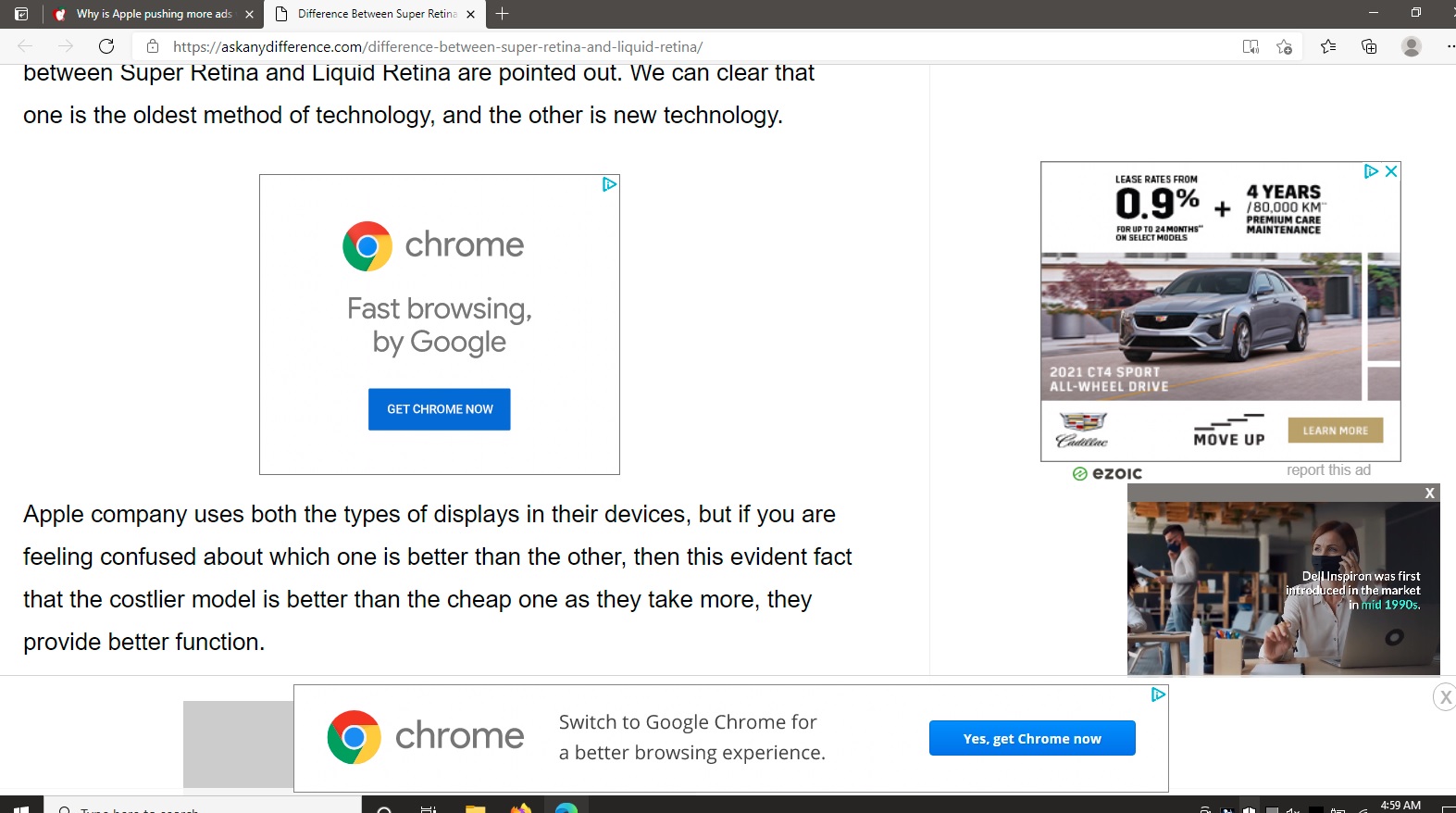Click the '0.9%' lease rate text
The width and height of the screenshot is (1456, 813).
[1157, 203]
